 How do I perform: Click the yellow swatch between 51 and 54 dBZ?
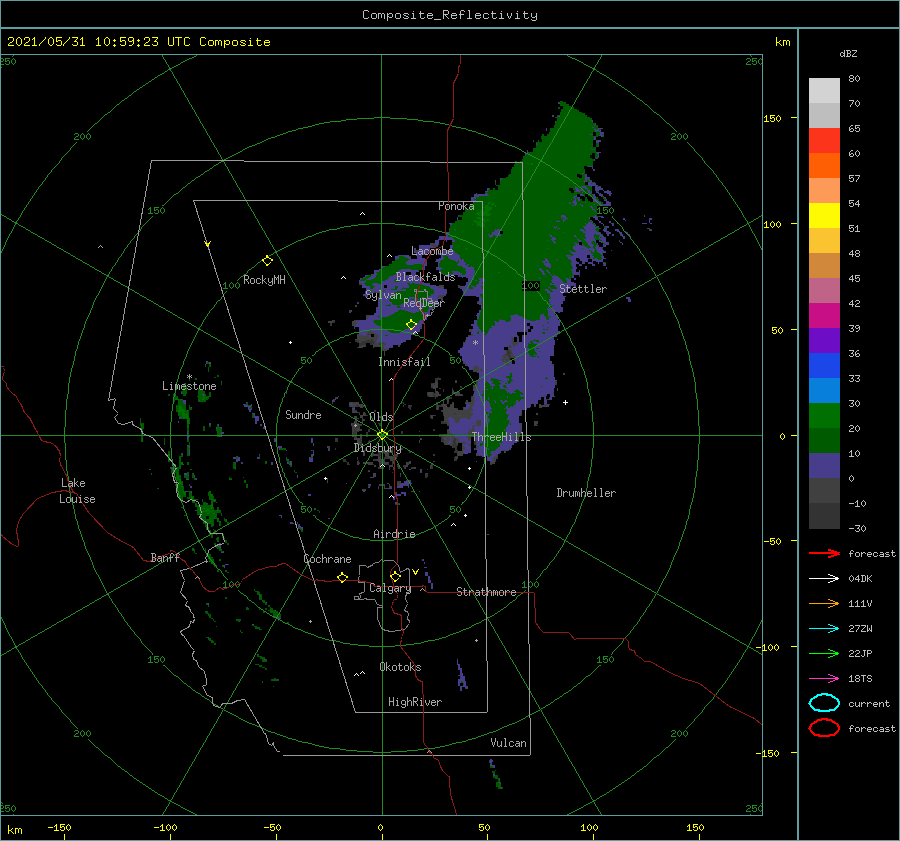click(x=824, y=216)
